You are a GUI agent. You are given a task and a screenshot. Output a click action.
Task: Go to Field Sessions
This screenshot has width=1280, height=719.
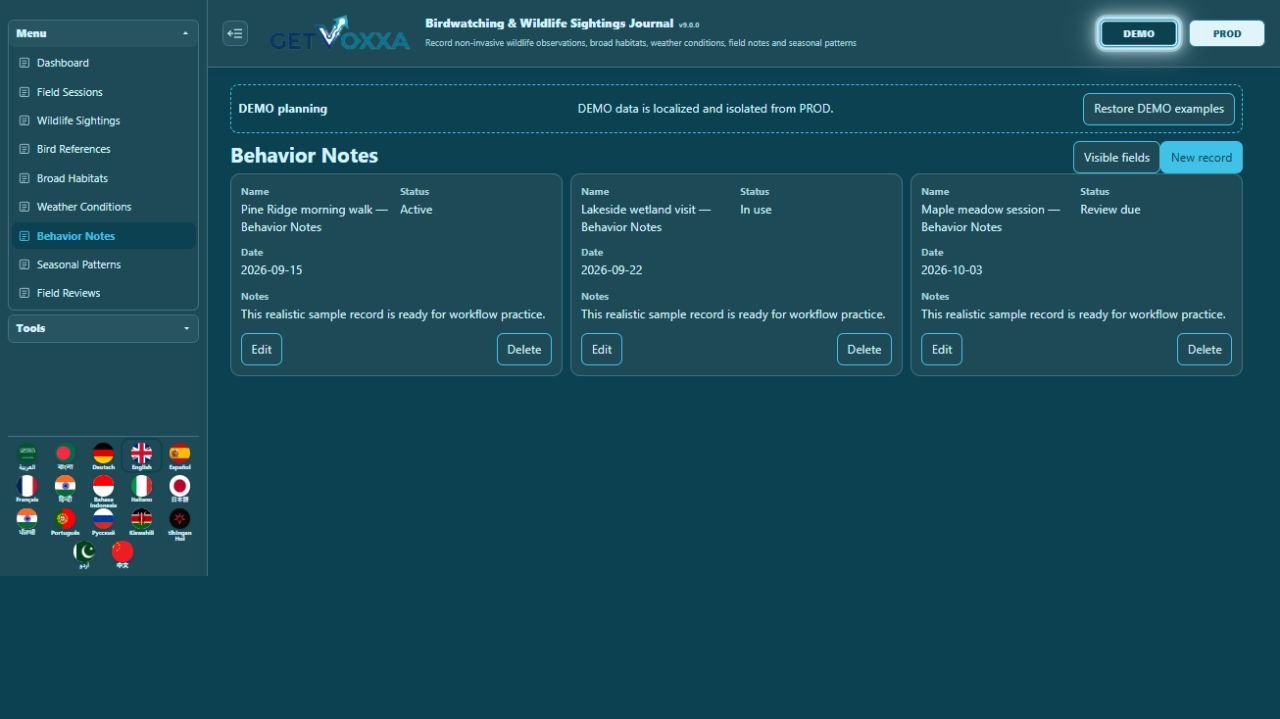(104, 92)
